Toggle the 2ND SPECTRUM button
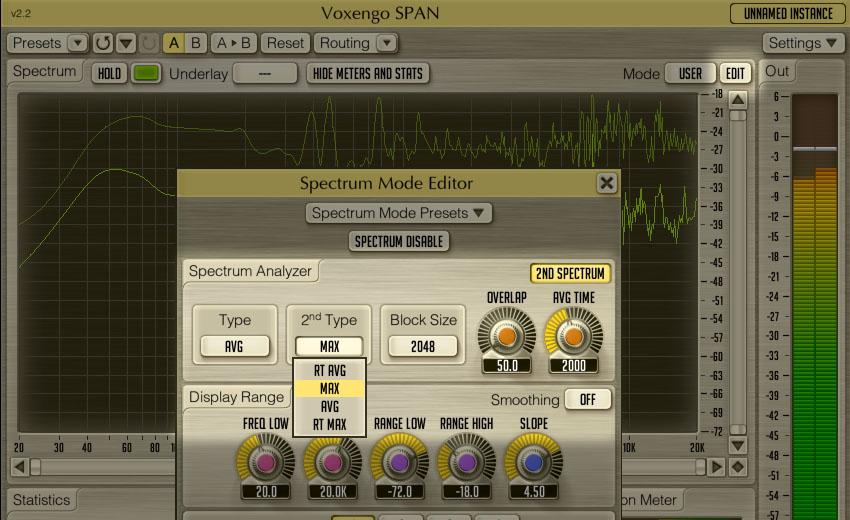The width and height of the screenshot is (850, 520). pos(570,273)
